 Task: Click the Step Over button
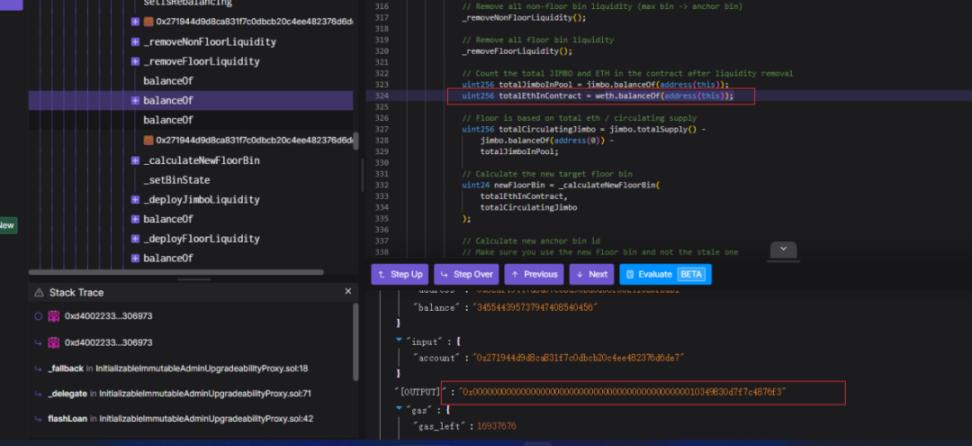pyautogui.click(x=468, y=274)
